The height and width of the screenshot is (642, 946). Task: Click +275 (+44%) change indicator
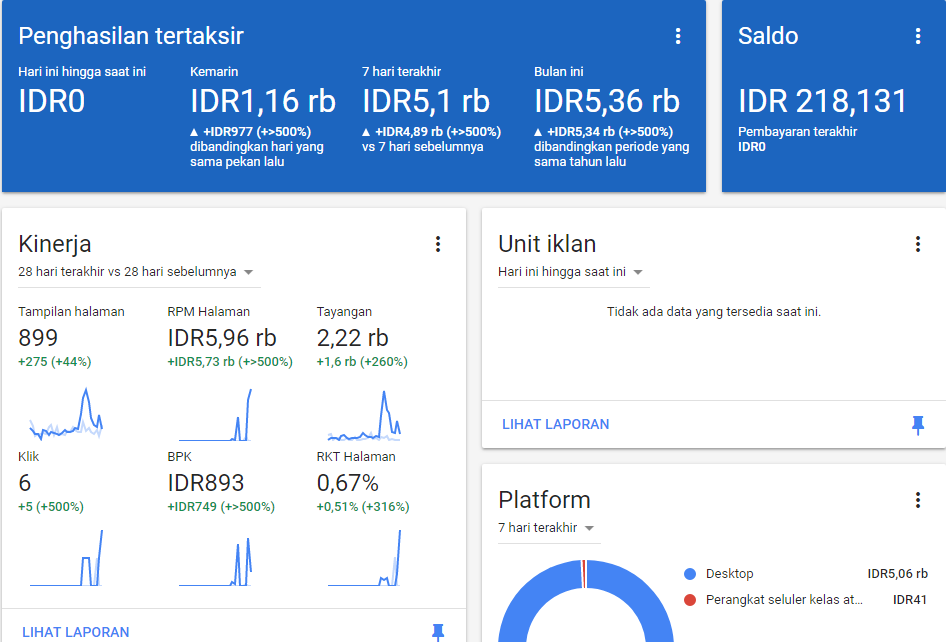(x=54, y=361)
